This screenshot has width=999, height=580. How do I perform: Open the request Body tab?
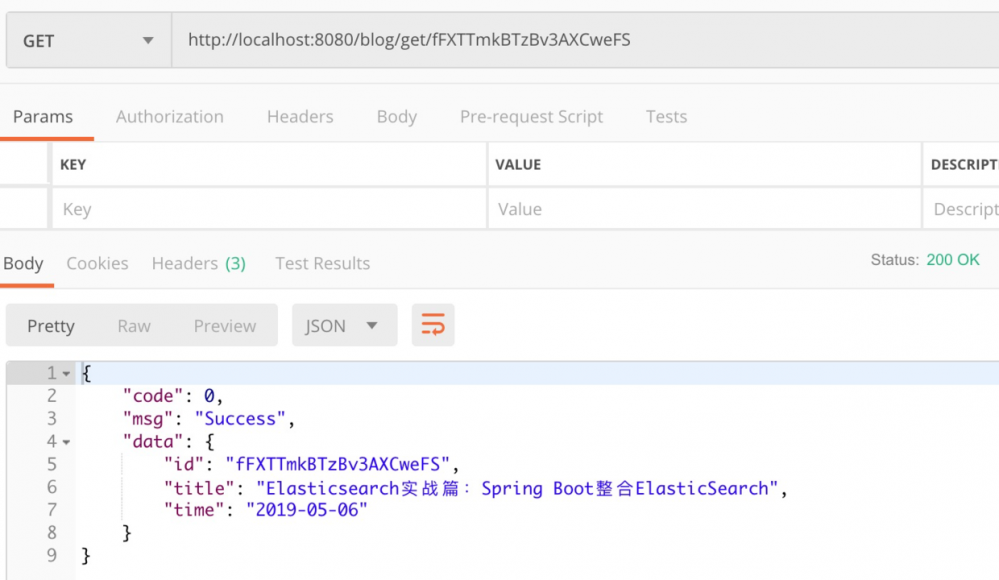(396, 116)
